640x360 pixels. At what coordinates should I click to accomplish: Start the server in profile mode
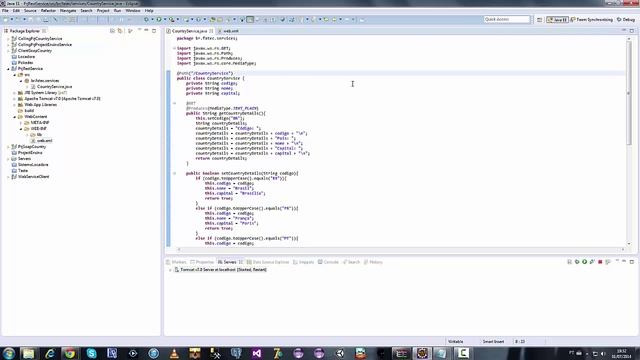(x=592, y=262)
